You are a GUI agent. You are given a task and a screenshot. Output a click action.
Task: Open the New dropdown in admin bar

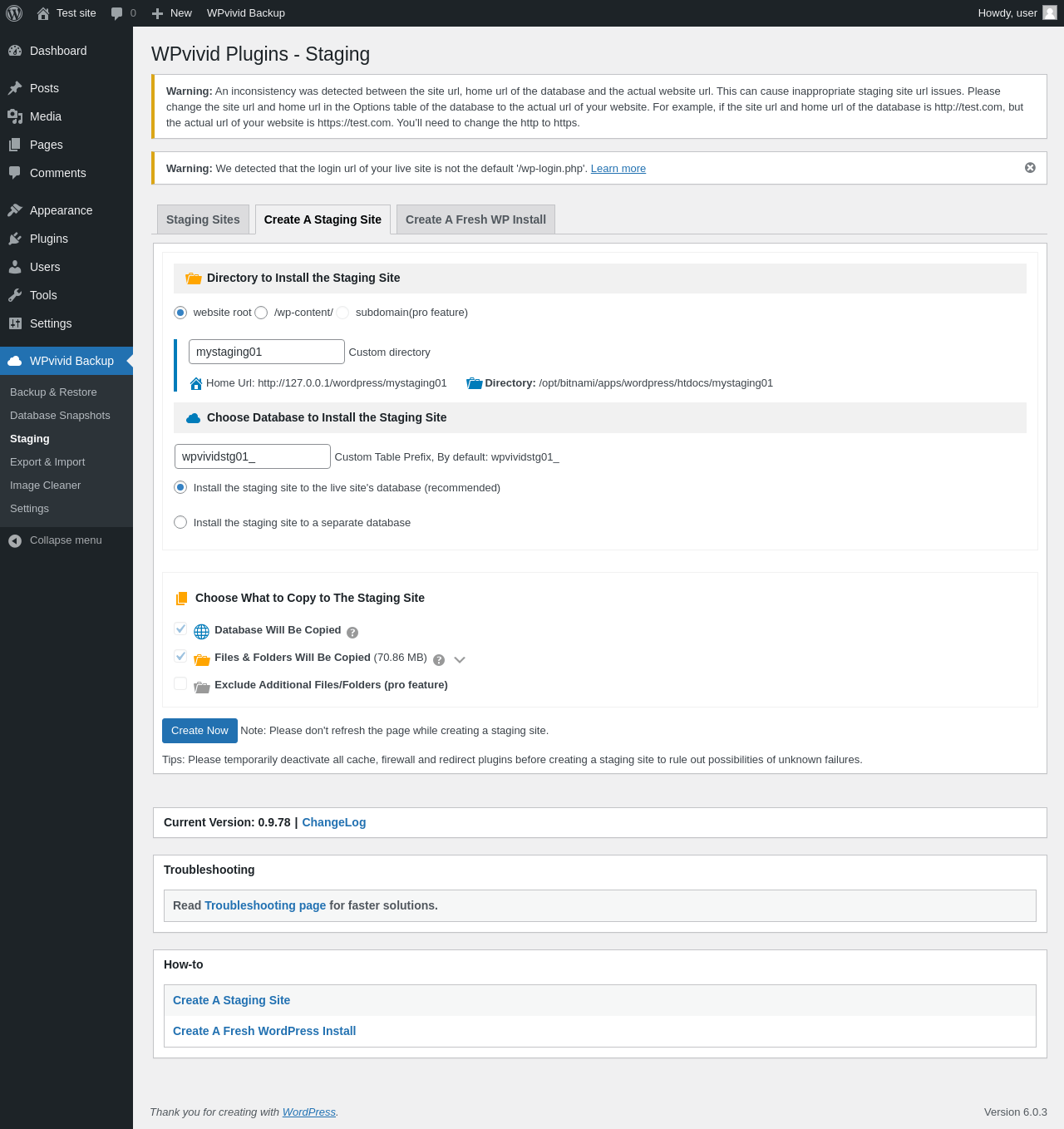172,13
